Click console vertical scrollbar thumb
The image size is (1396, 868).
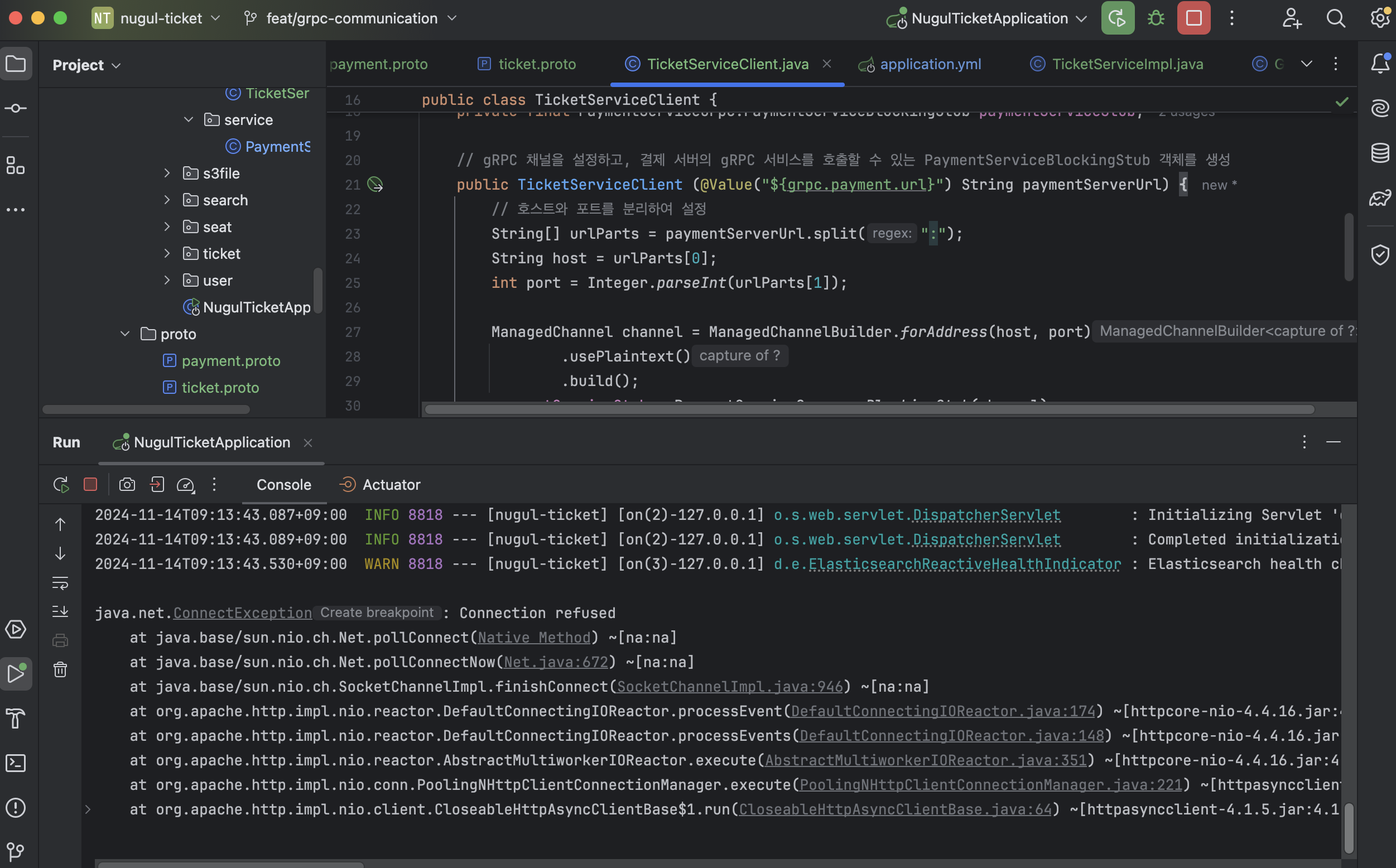[1349, 827]
